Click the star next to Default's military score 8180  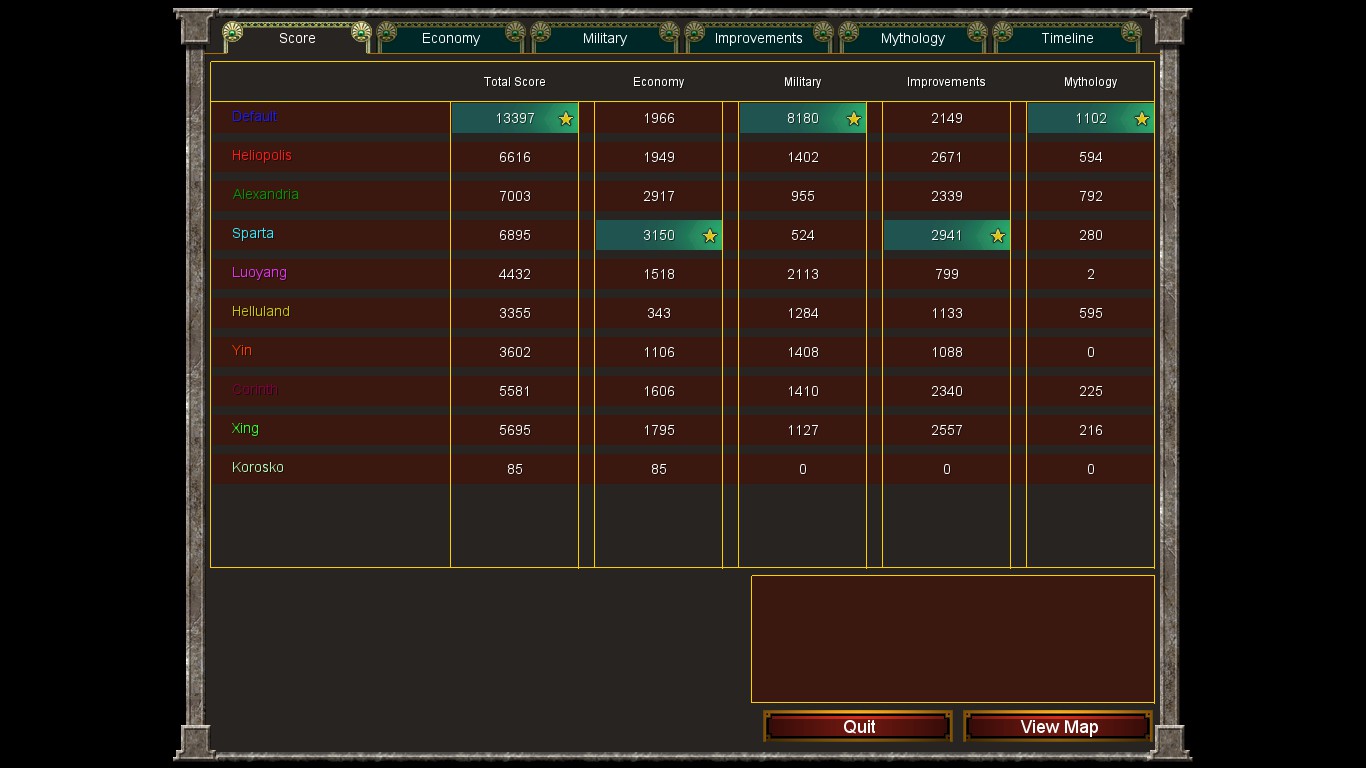click(854, 119)
